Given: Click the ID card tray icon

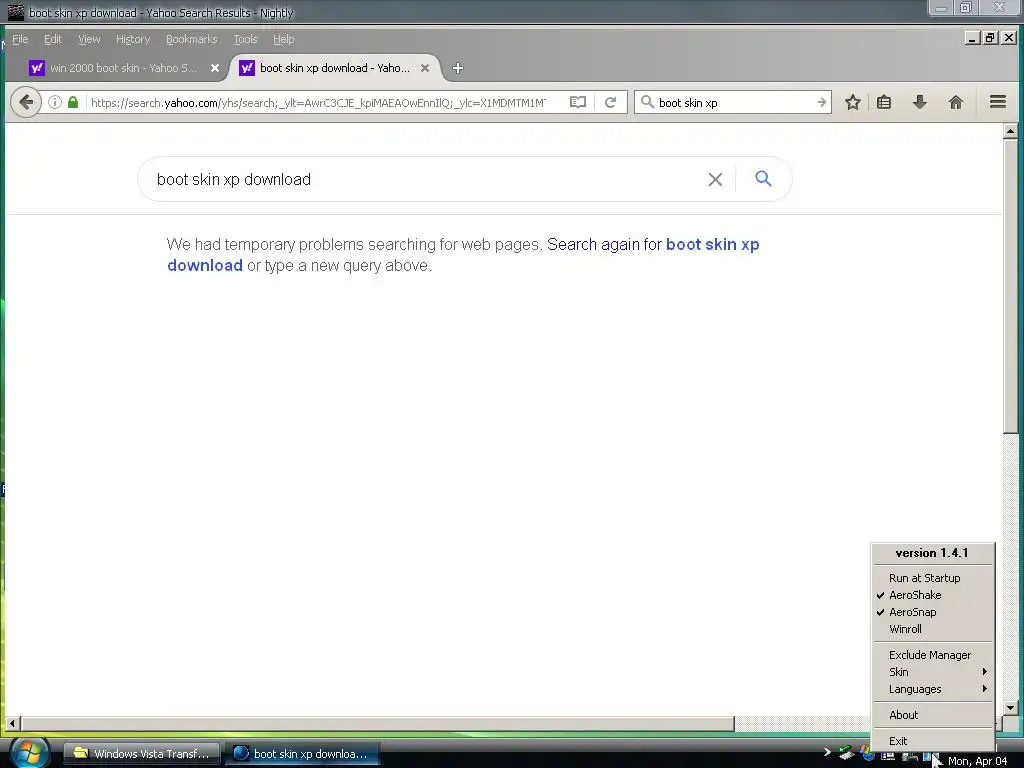Looking at the screenshot, I should click(x=888, y=756).
